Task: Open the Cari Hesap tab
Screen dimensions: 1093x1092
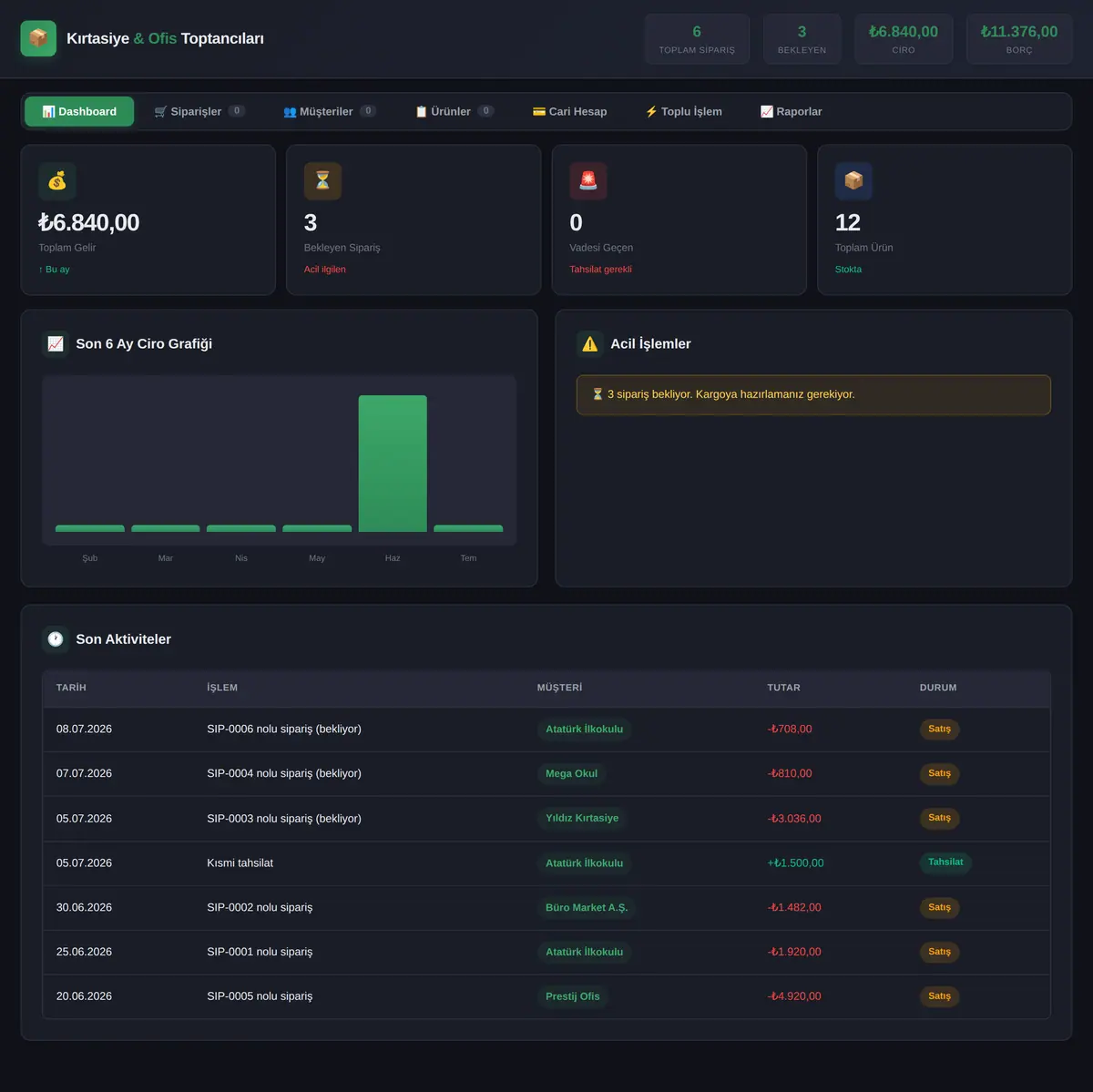Action: 569,111
